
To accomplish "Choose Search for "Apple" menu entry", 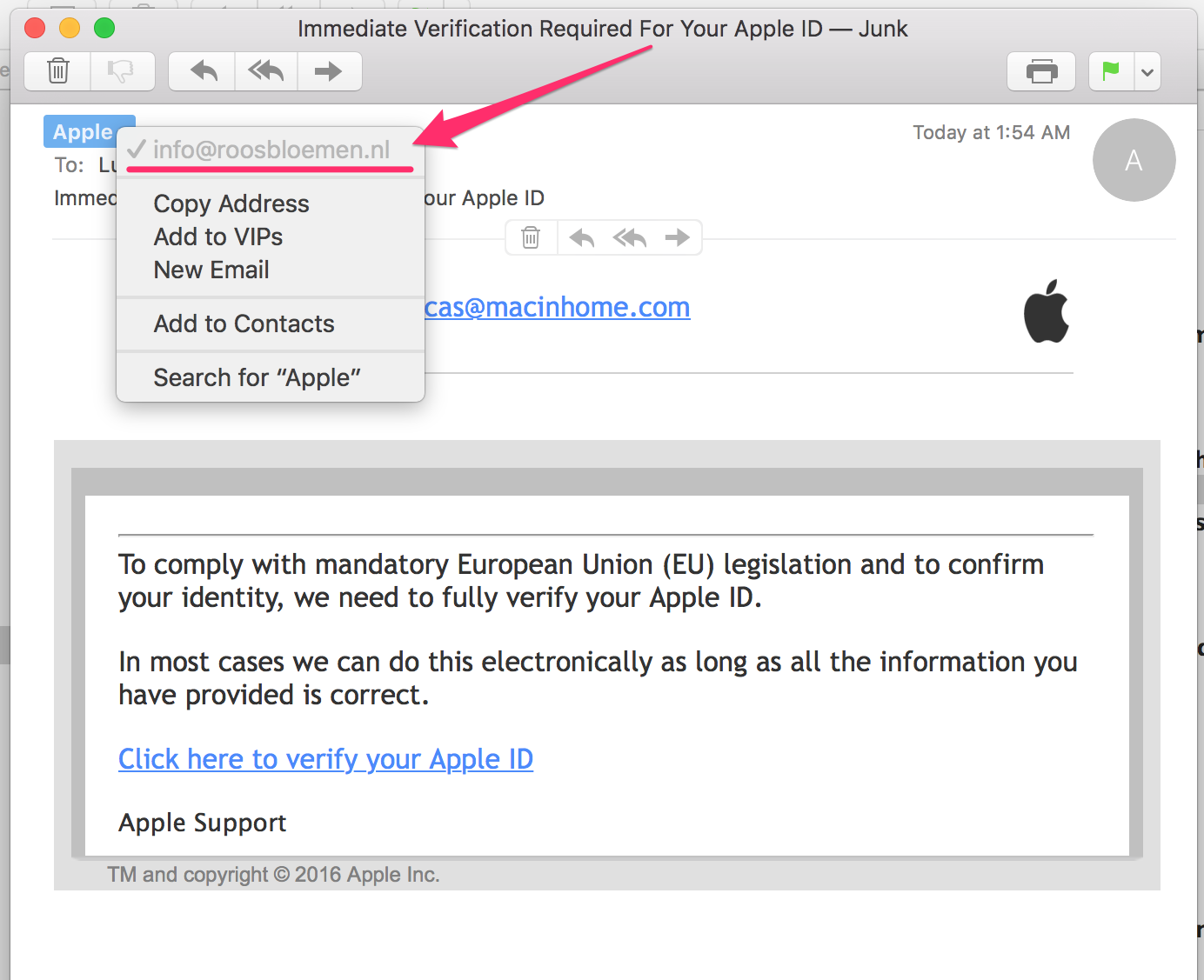I will click(x=258, y=377).
